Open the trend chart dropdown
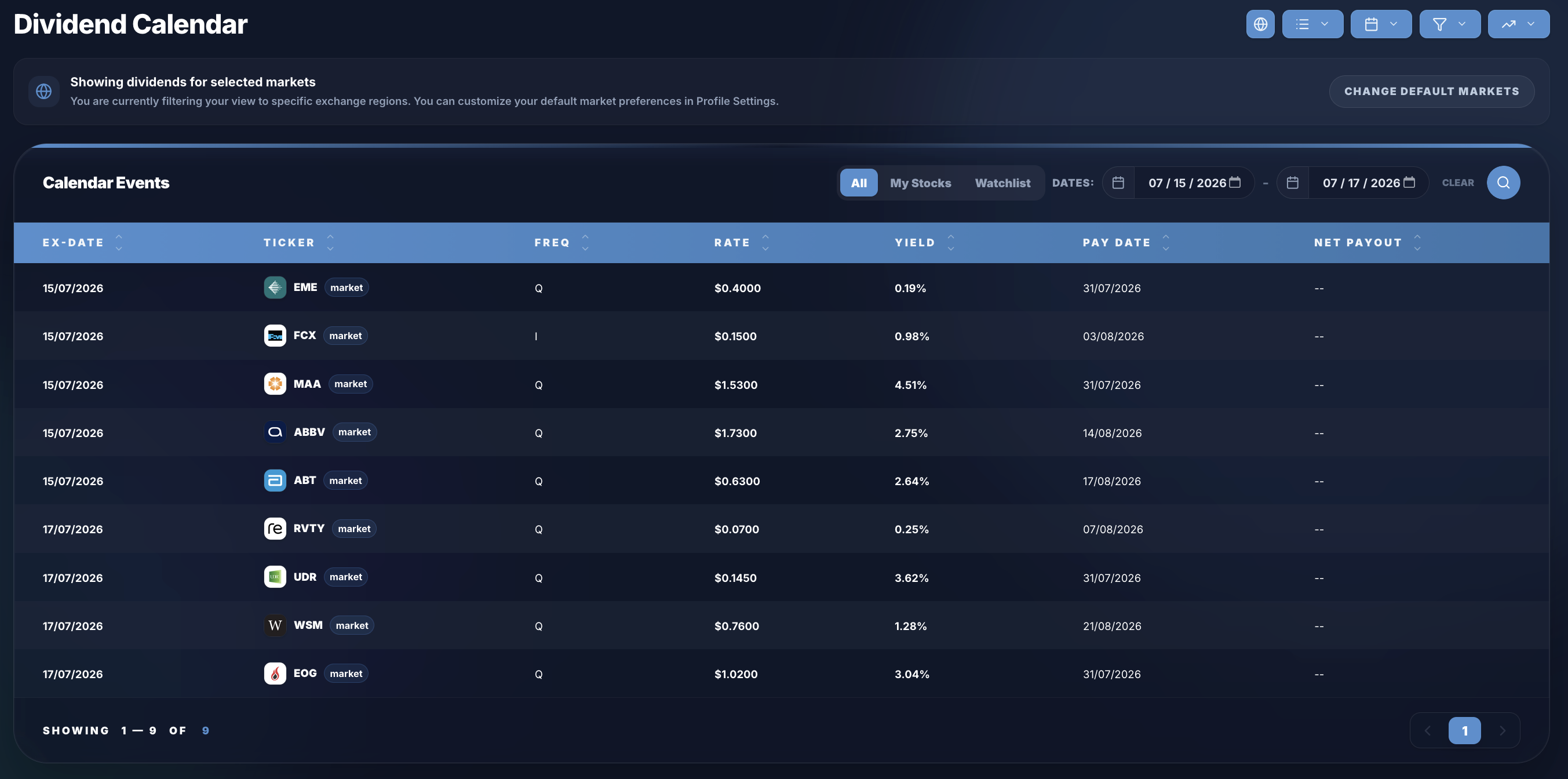 (x=1519, y=24)
